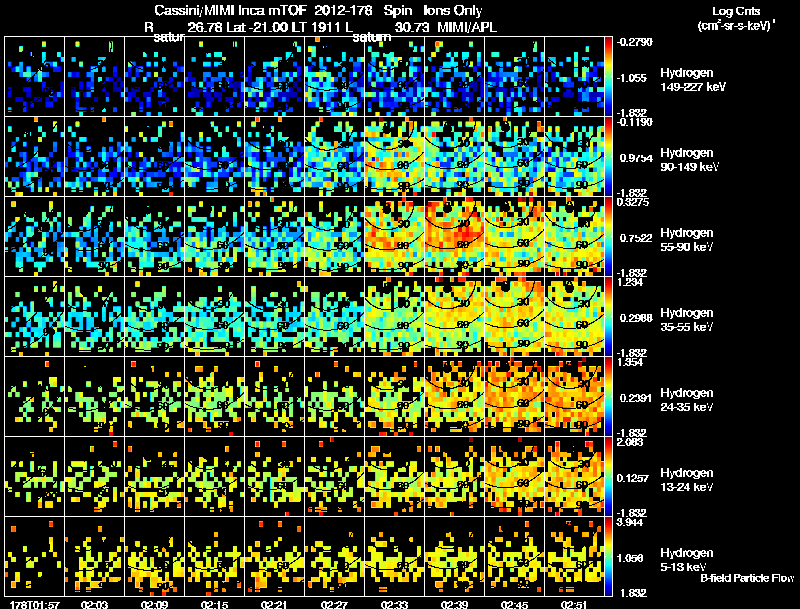Click the 02:21 time axis label
This screenshot has height=609, width=800.
point(274,605)
